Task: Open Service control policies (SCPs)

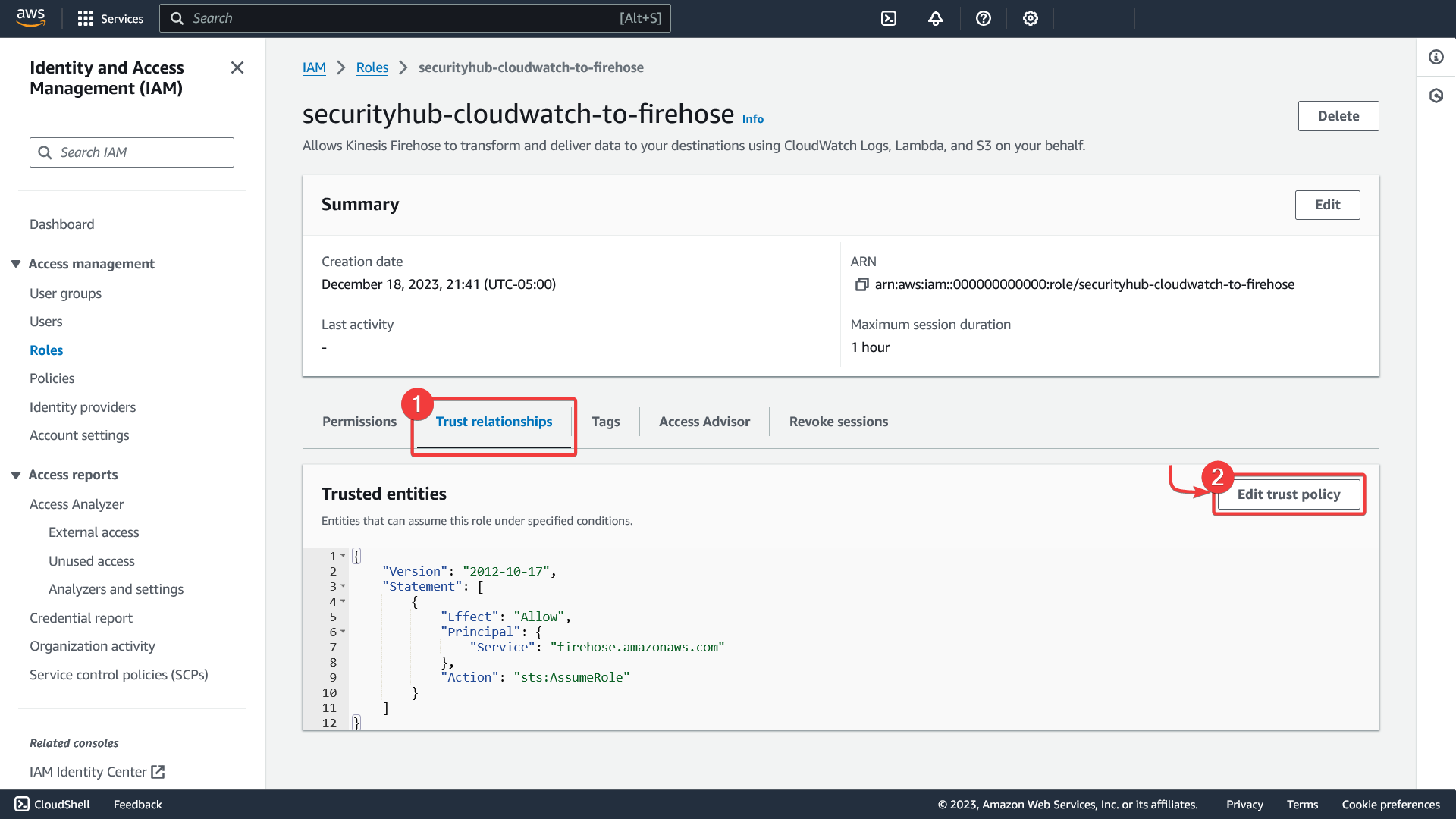Action: pos(119,675)
